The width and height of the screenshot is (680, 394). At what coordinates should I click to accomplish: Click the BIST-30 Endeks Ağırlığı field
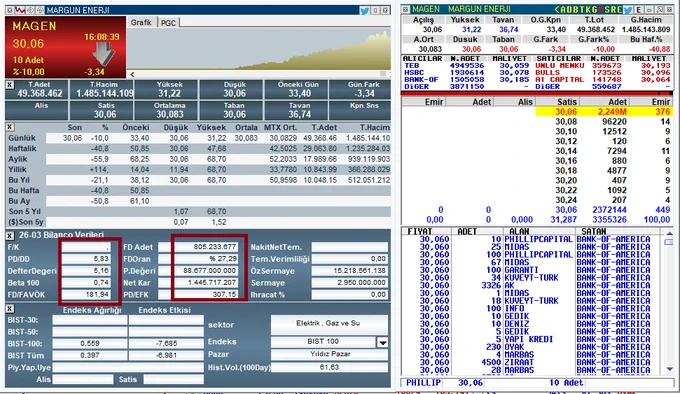click(x=90, y=320)
